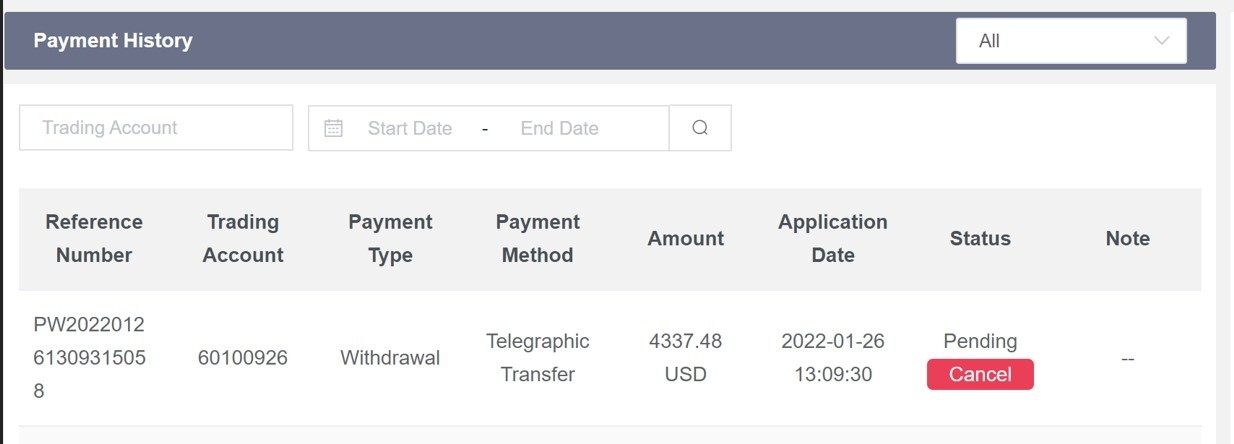Click the Payment Method column header
The image size is (1234, 444).
tap(538, 238)
